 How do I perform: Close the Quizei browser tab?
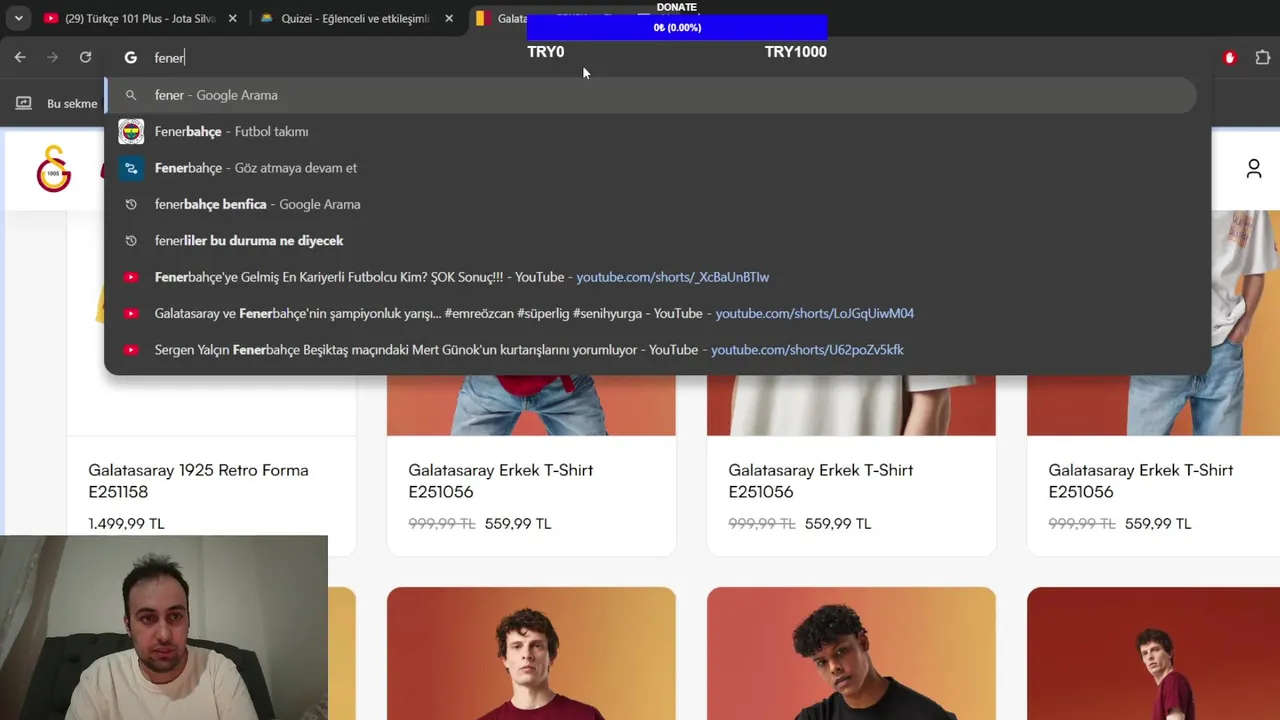tap(449, 18)
